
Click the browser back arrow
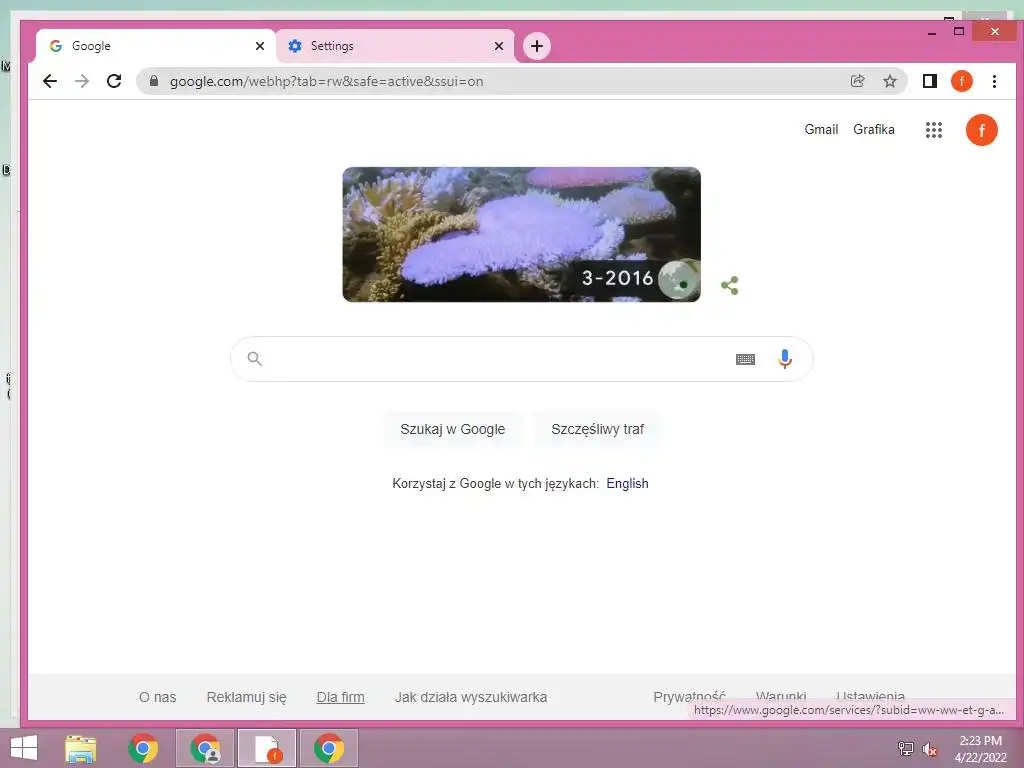coord(50,81)
